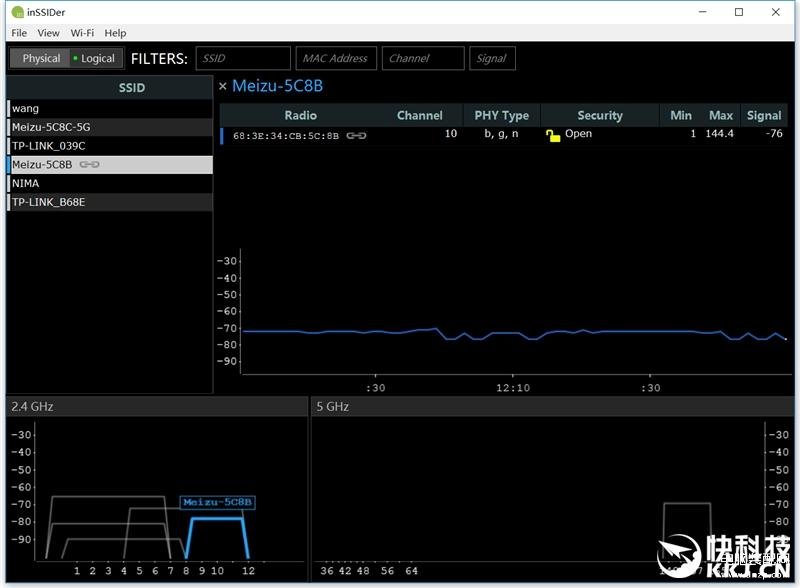Click the b, g, n PHY type cell

pos(501,134)
